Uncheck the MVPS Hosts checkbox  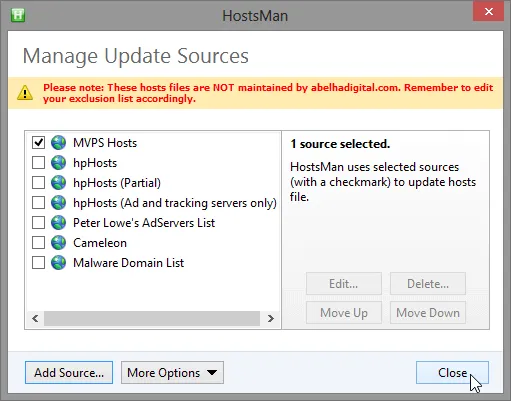(x=38, y=143)
